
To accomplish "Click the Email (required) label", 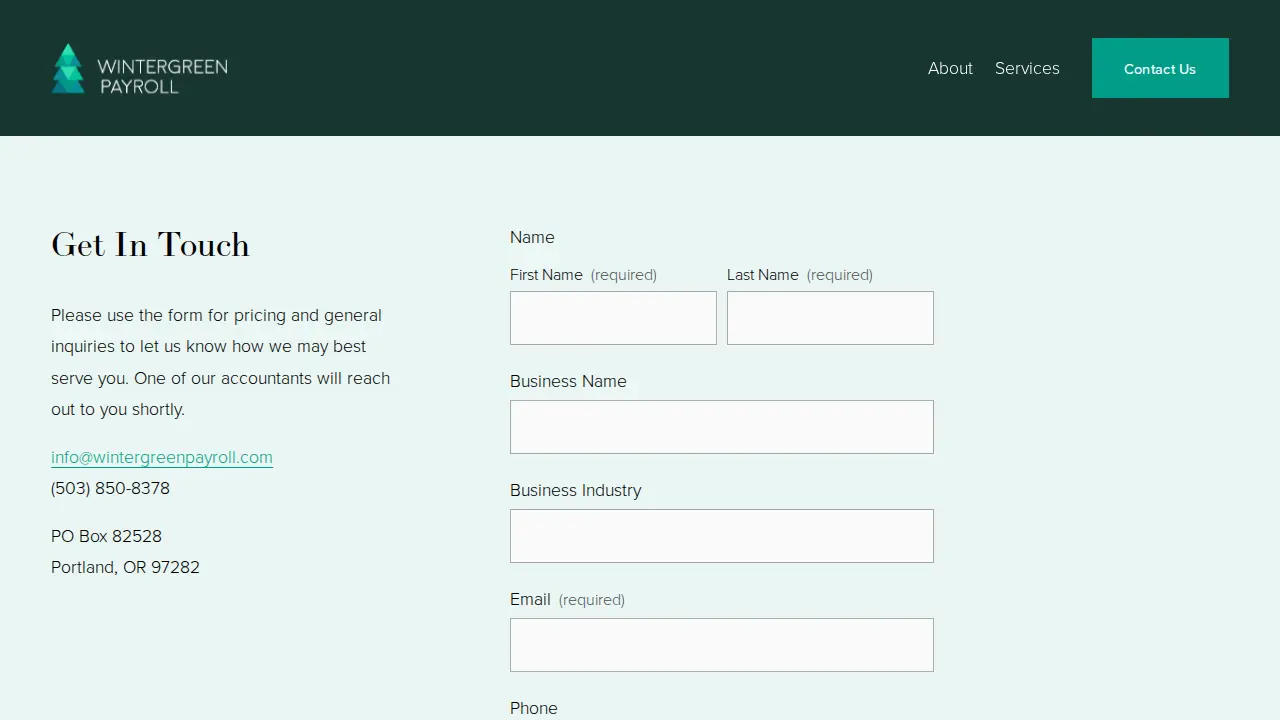I will tap(567, 599).
